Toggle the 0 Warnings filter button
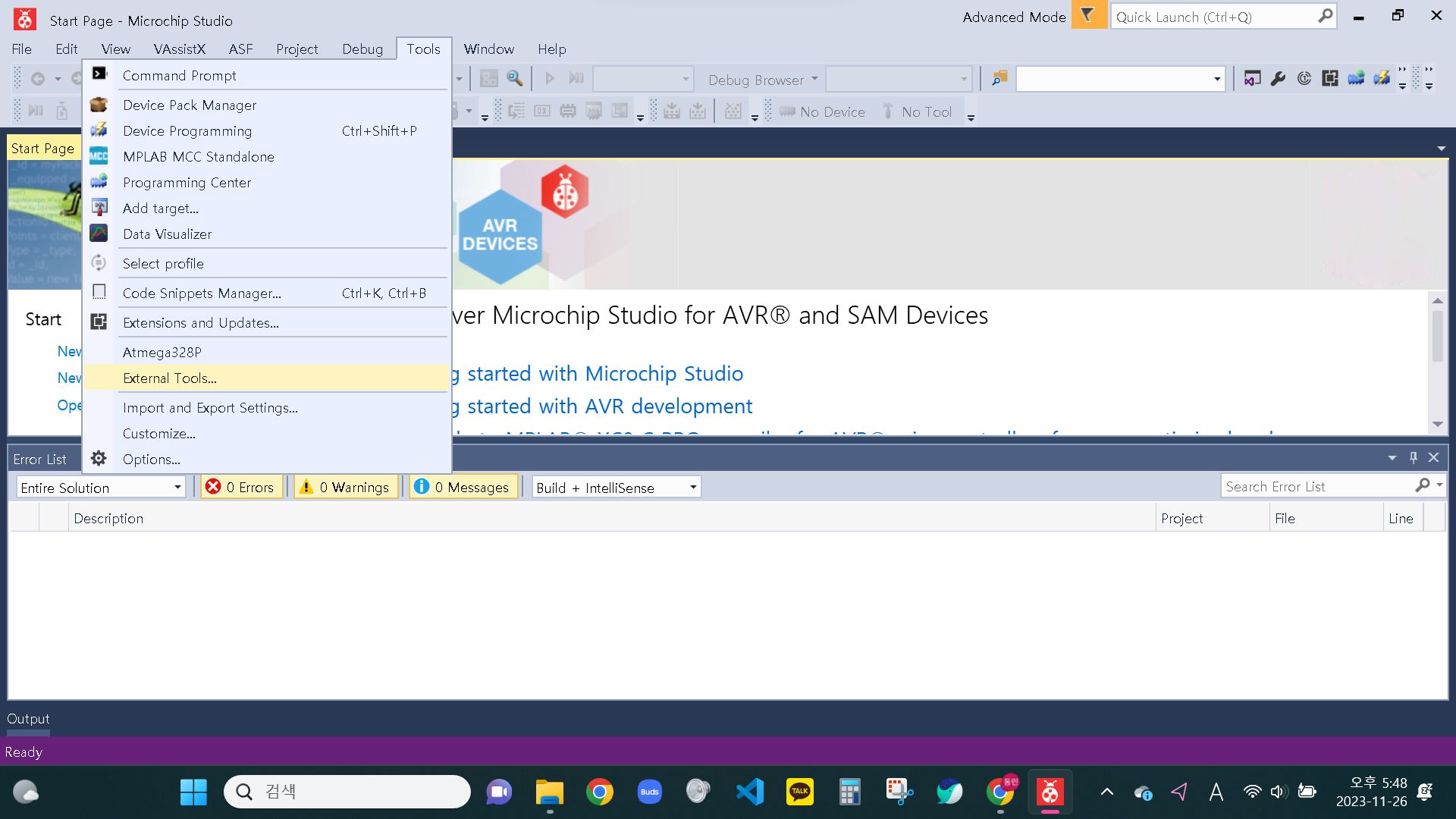 346,487
